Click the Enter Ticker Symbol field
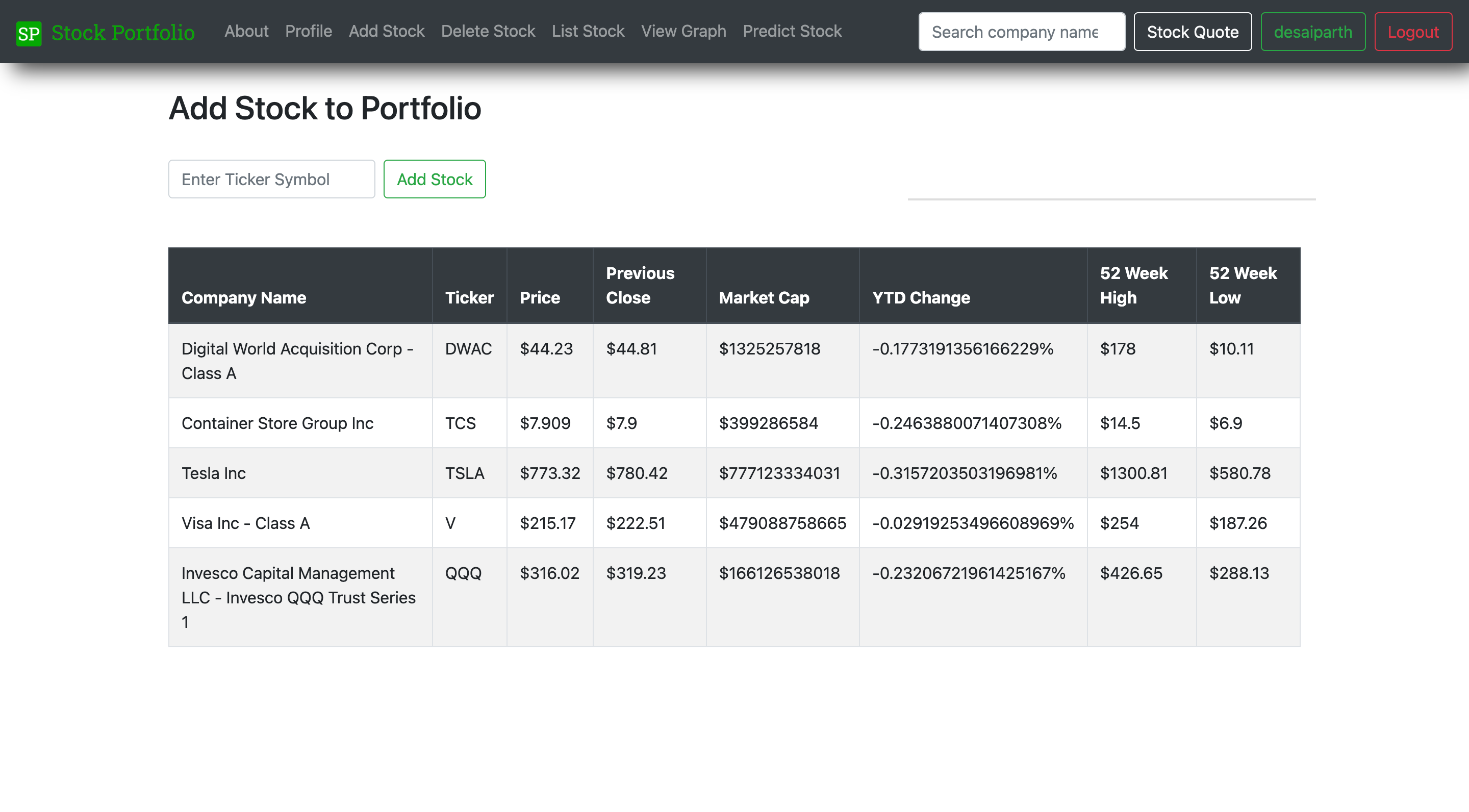 pos(271,179)
